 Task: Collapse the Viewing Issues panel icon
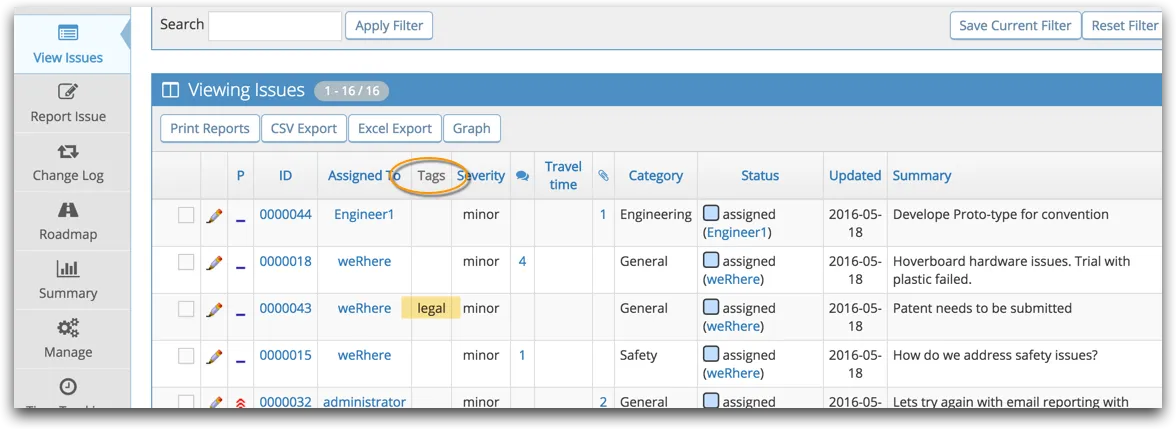[x=171, y=91]
